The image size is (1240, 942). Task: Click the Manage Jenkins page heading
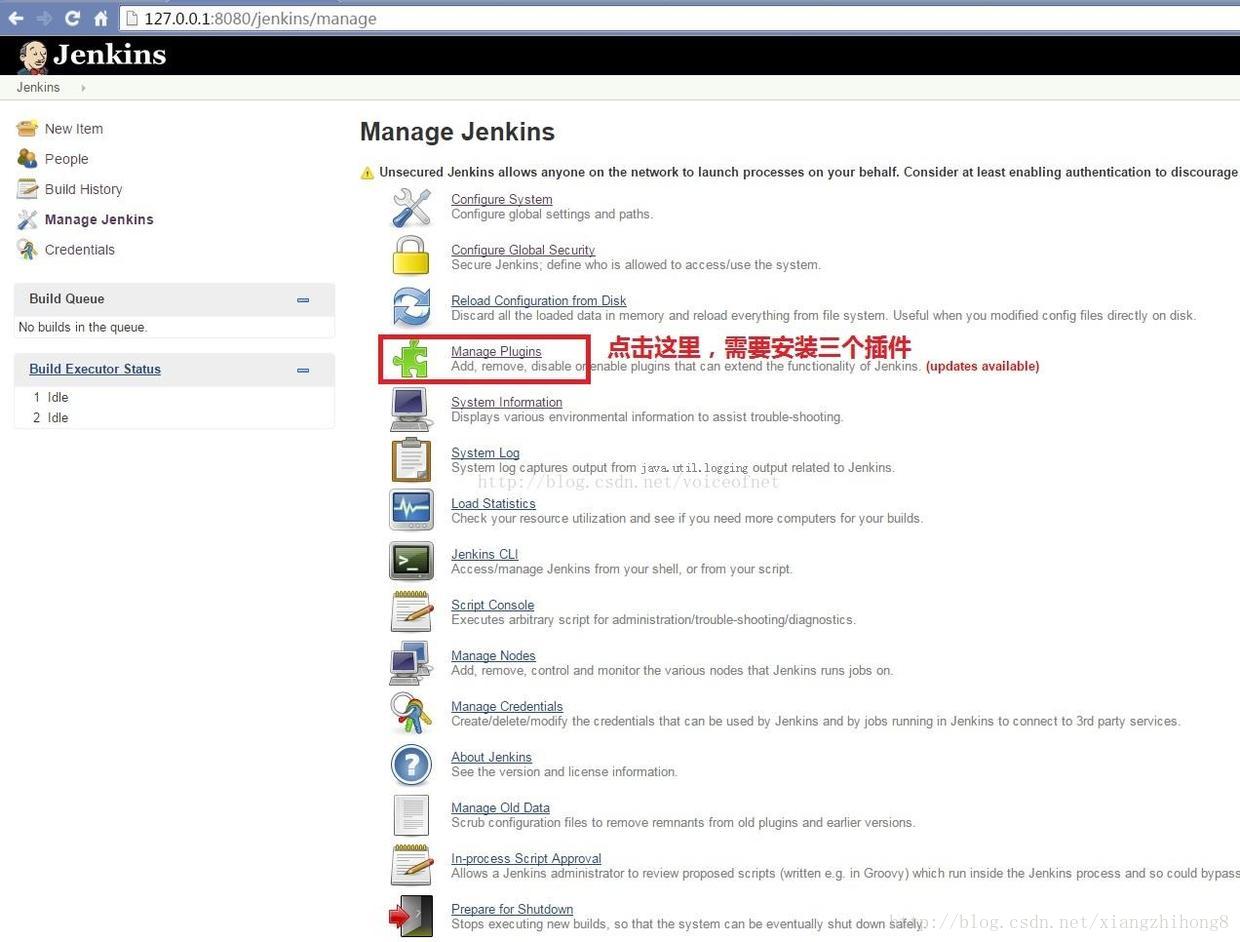pyautogui.click(x=457, y=132)
